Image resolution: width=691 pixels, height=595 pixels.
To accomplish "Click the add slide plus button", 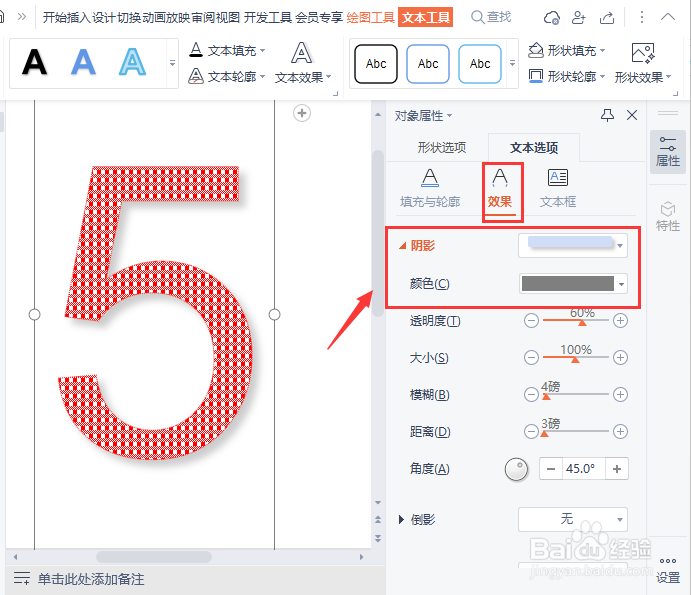I will pos(302,113).
